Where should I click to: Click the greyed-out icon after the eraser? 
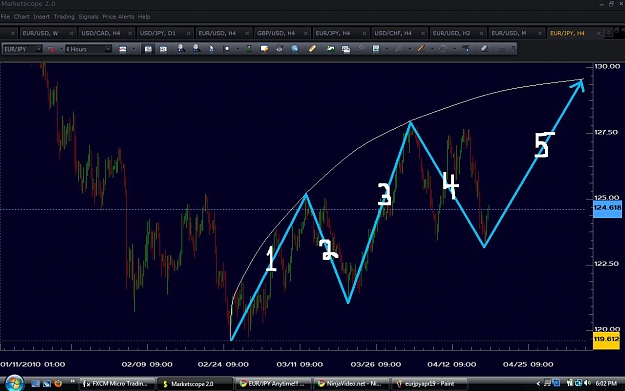click(502, 49)
